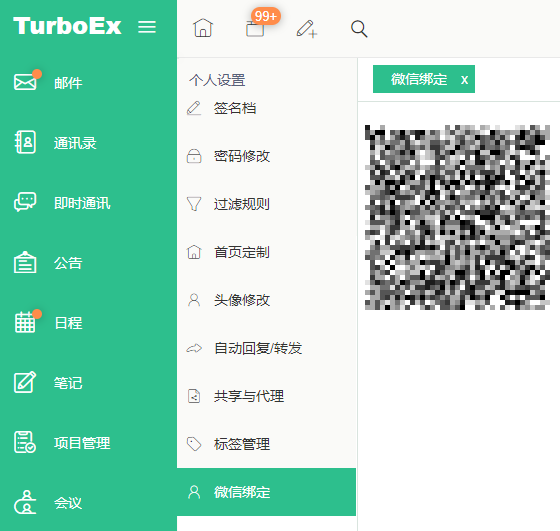The image size is (560, 531).
Task: Open search with the magnifier icon
Action: pos(359,29)
